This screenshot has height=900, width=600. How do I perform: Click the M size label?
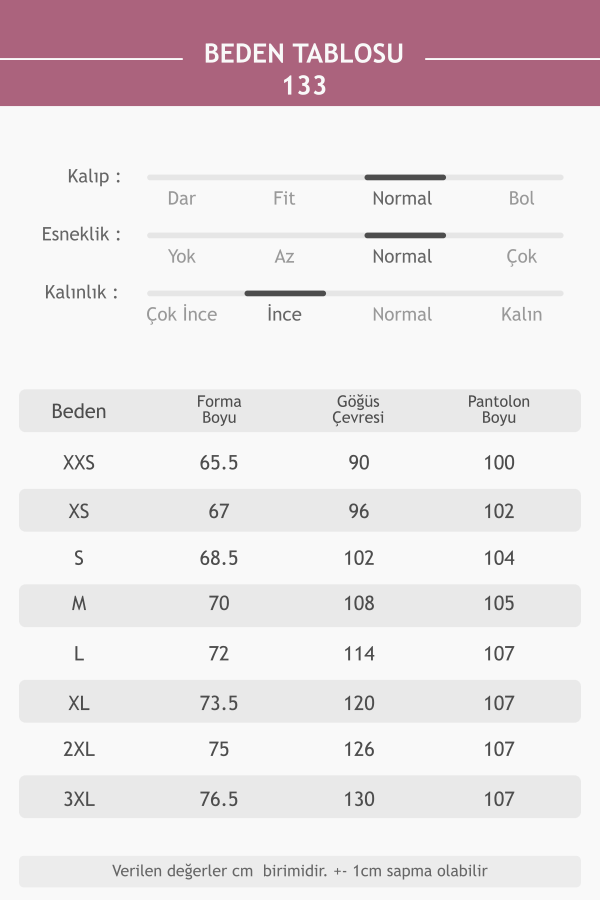coord(79,604)
